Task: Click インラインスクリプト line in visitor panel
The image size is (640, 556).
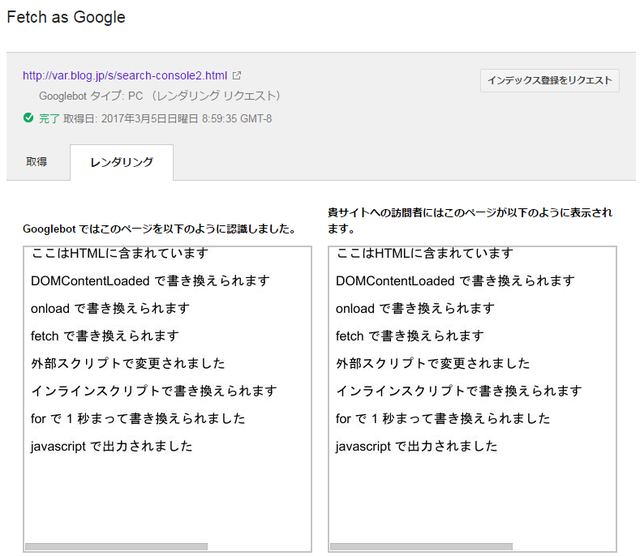Action: (459, 391)
